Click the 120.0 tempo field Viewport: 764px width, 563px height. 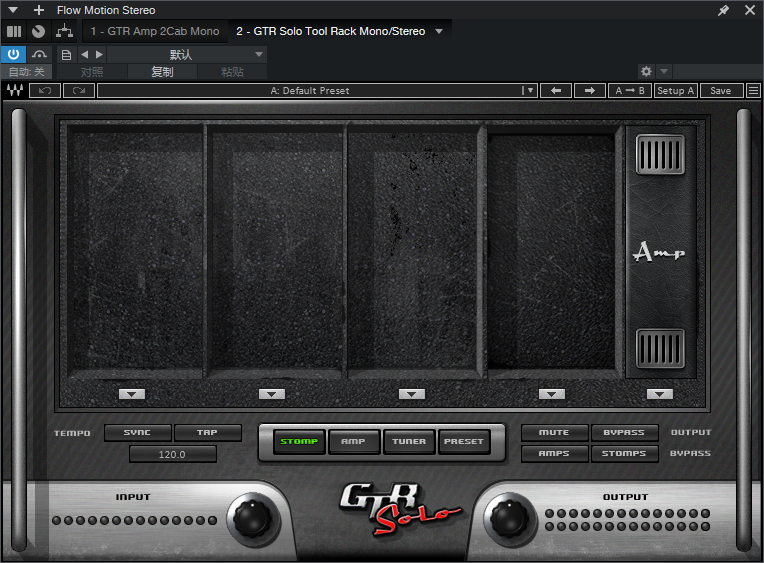point(172,454)
